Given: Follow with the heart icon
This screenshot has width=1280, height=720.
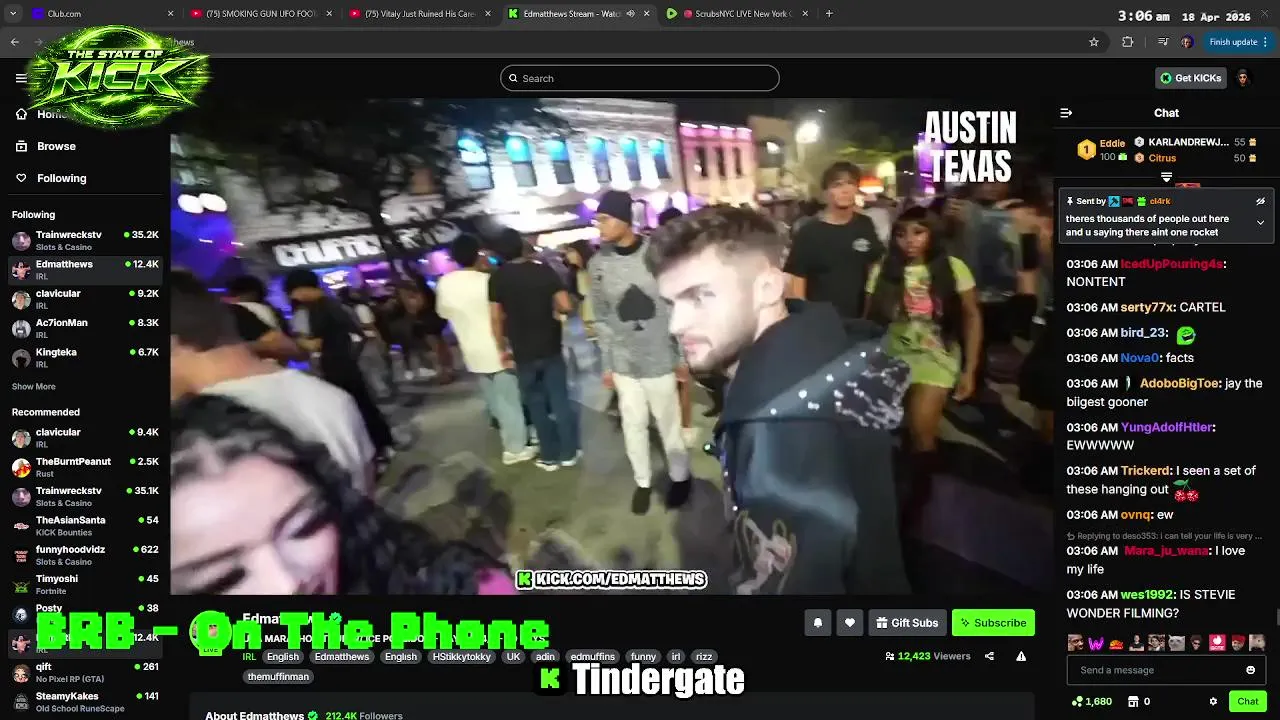Looking at the screenshot, I should (x=849, y=622).
